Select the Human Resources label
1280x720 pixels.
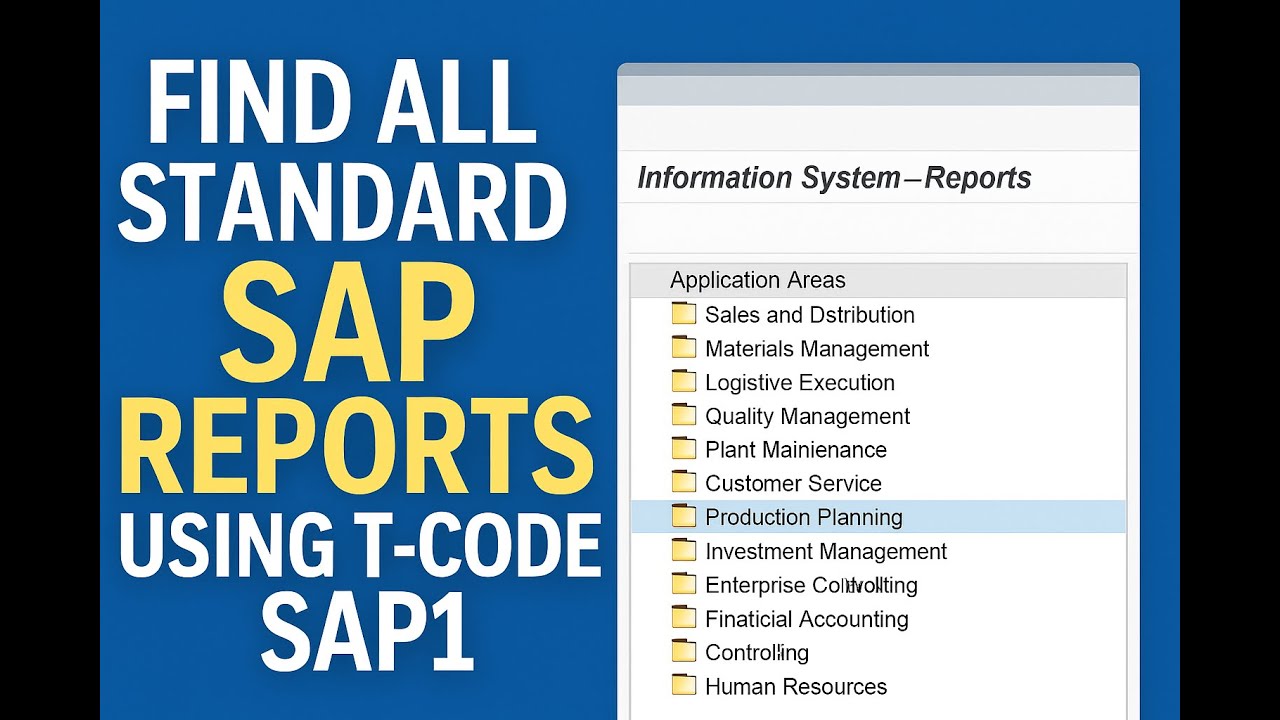[x=796, y=687]
